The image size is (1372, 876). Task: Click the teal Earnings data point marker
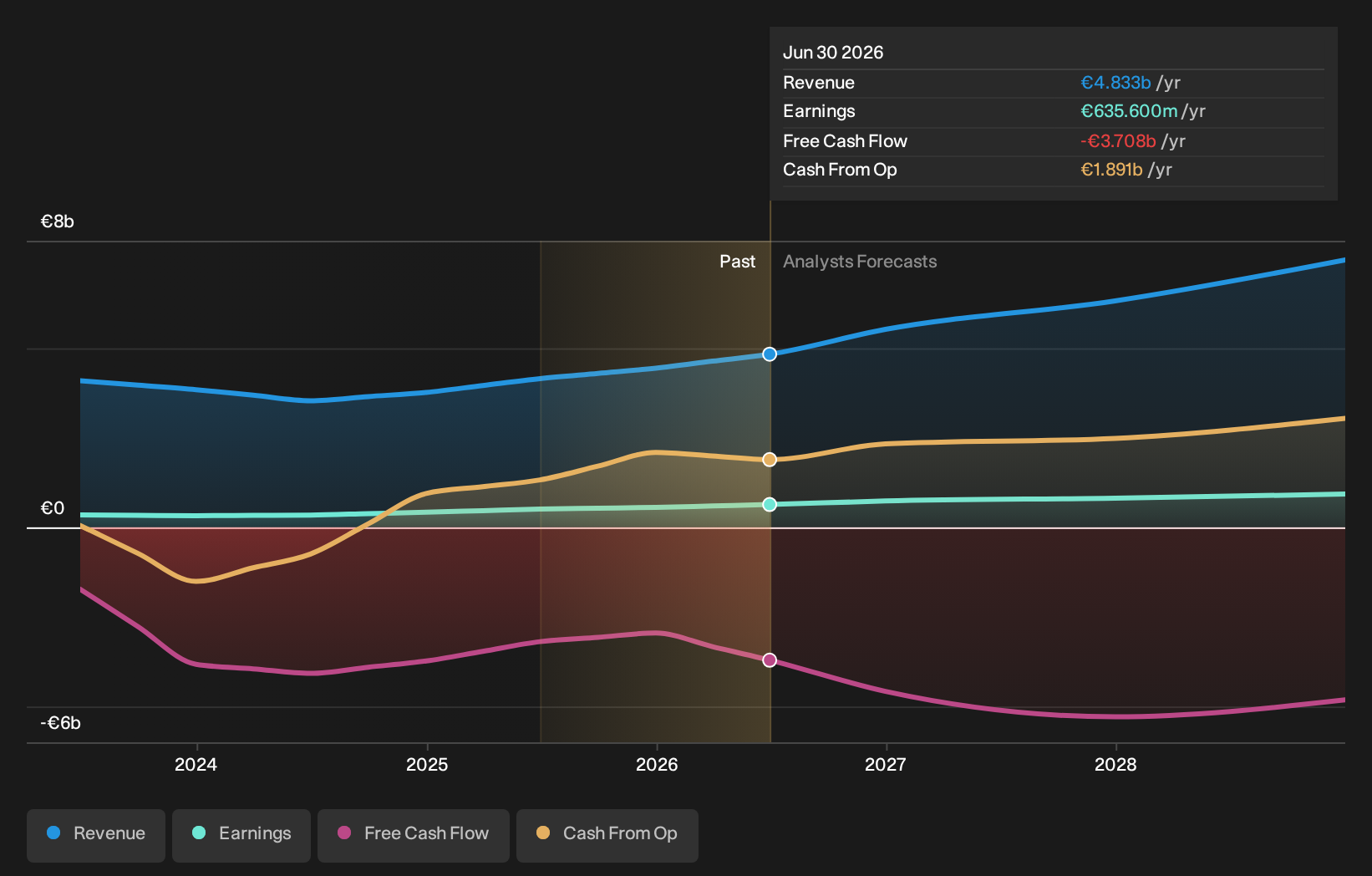(x=770, y=504)
